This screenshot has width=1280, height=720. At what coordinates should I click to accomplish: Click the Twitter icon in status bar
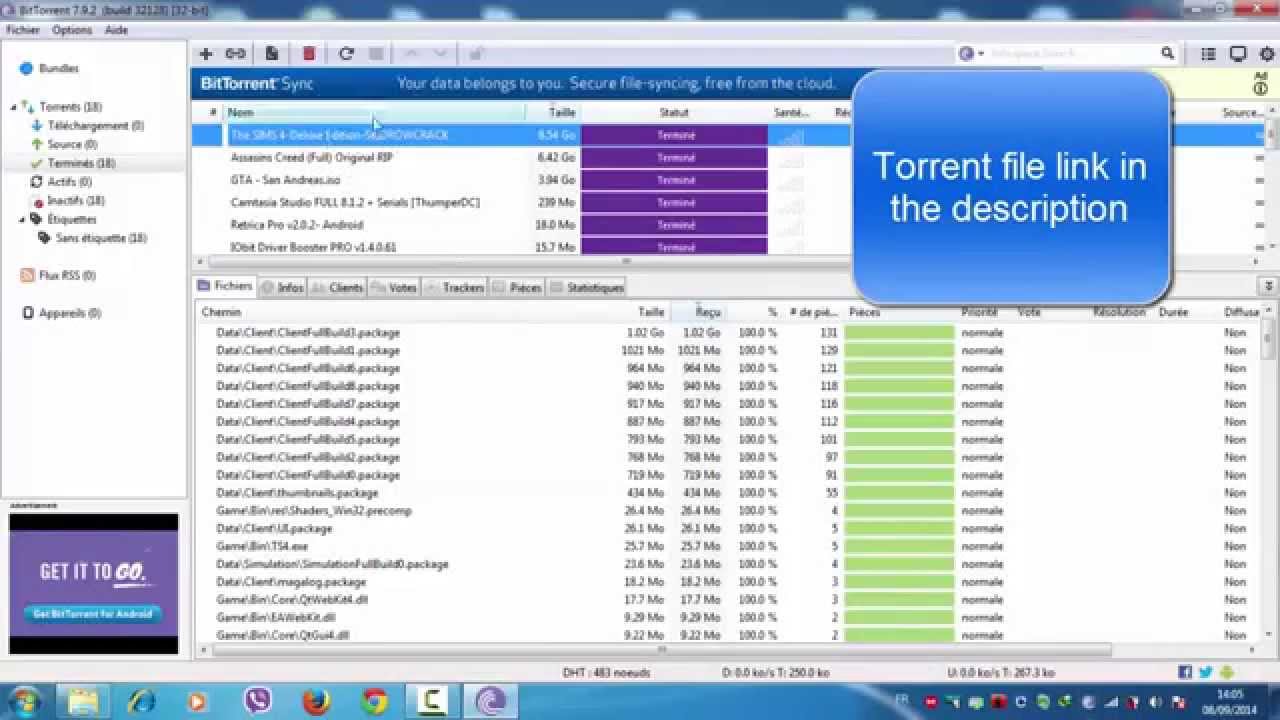pos(1206,673)
